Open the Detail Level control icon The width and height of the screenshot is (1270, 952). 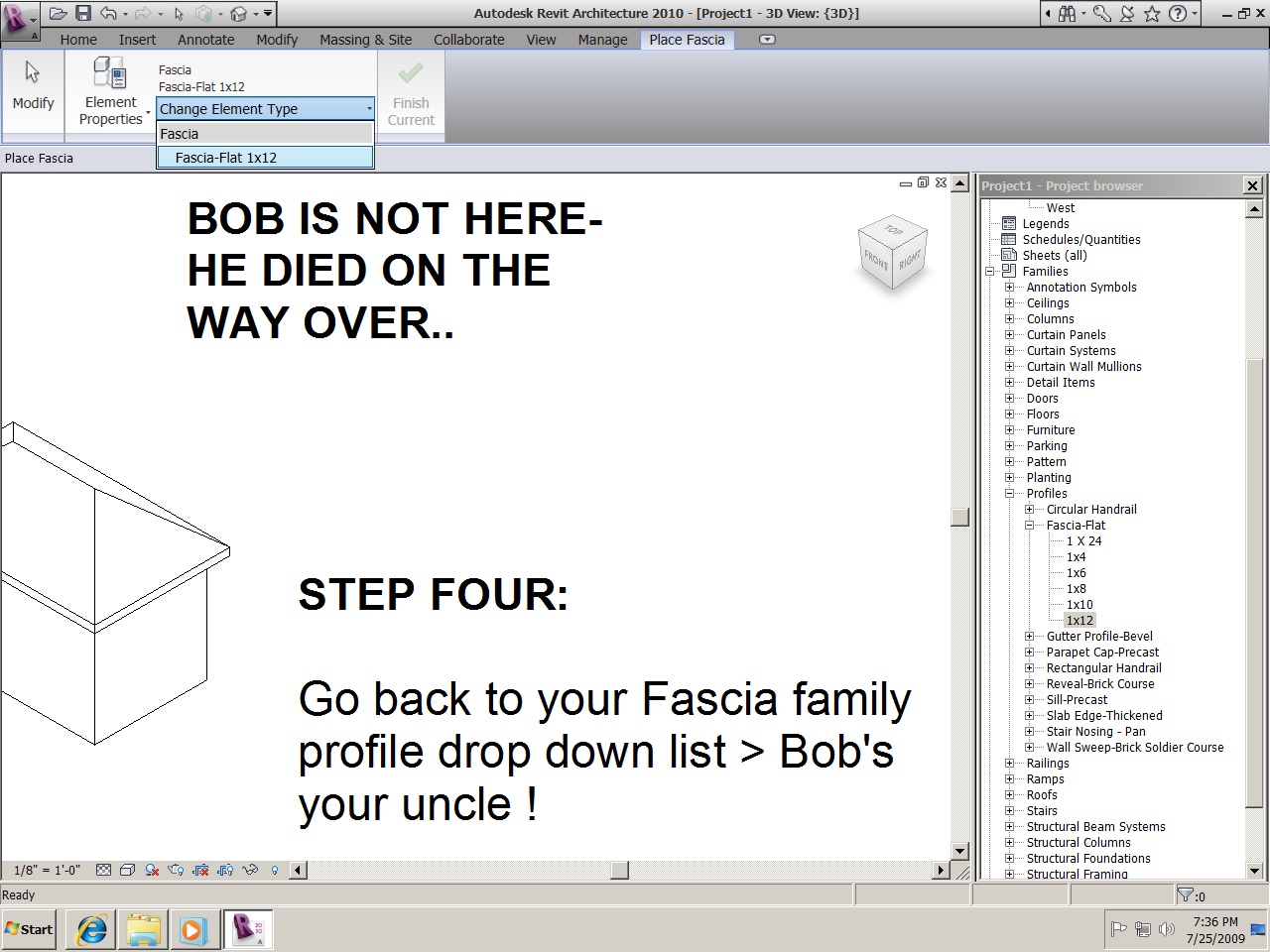(x=103, y=871)
